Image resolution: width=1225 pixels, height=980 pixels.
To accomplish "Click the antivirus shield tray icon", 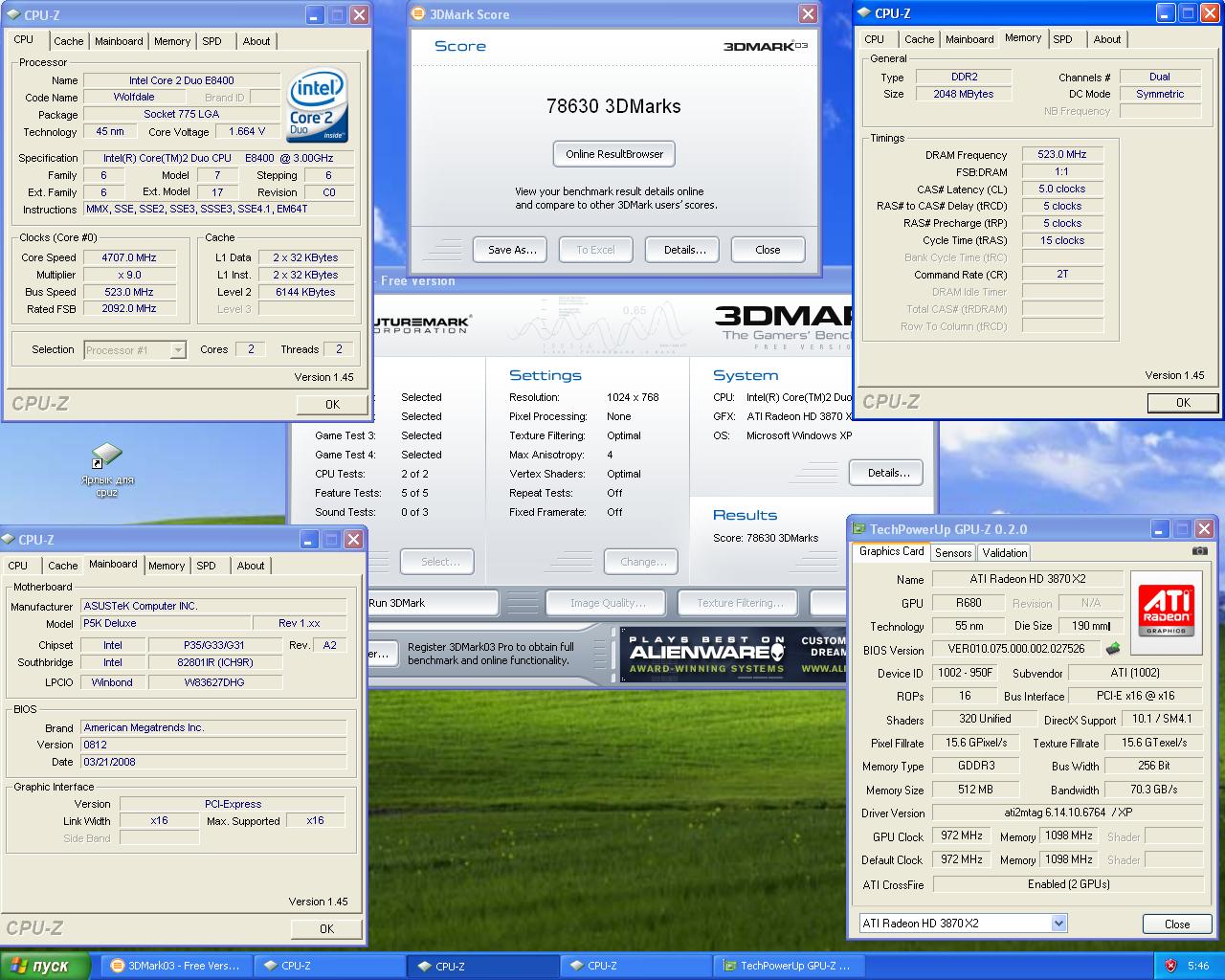I will coord(1169,966).
